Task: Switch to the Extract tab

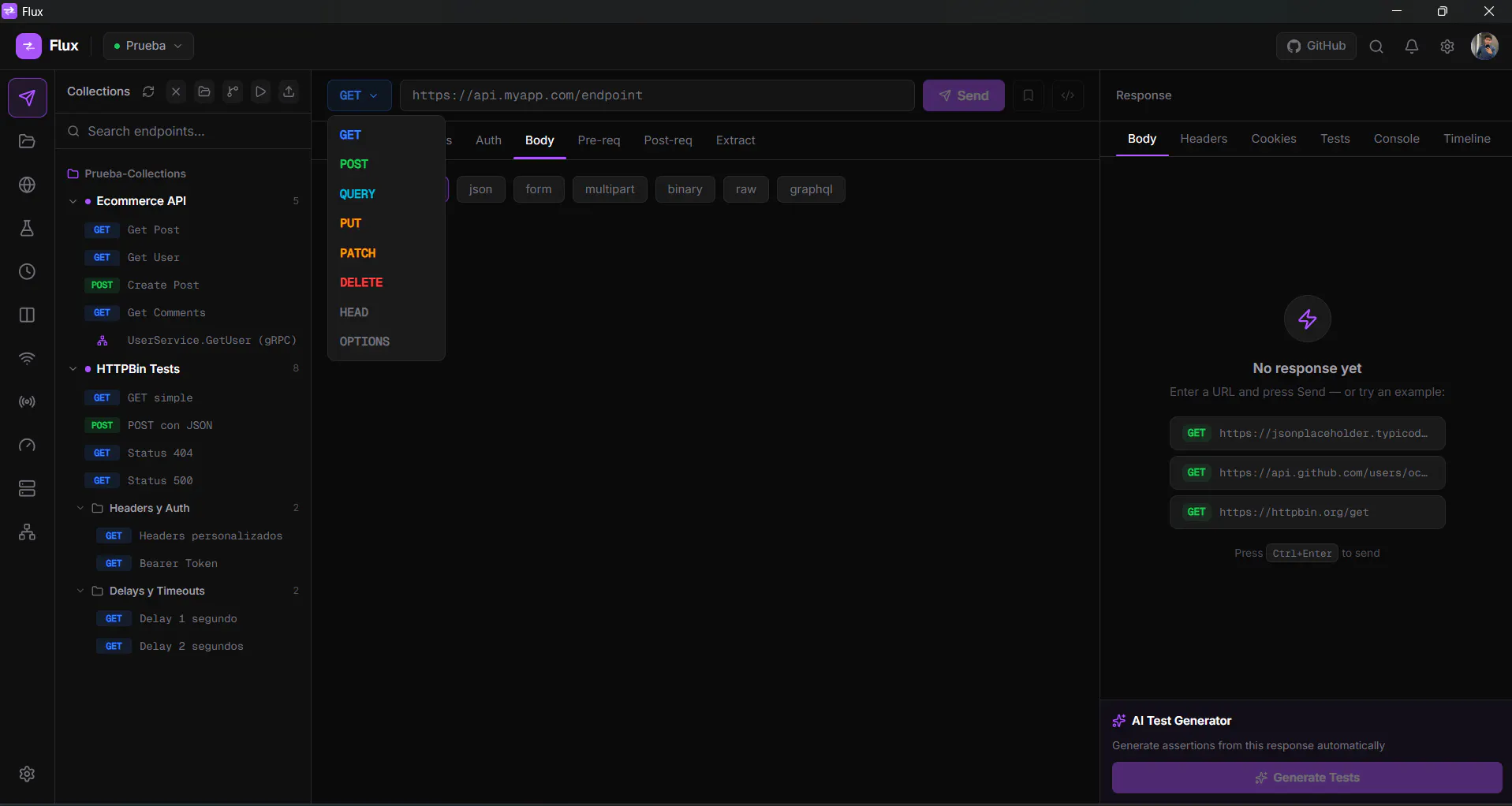Action: (735, 140)
